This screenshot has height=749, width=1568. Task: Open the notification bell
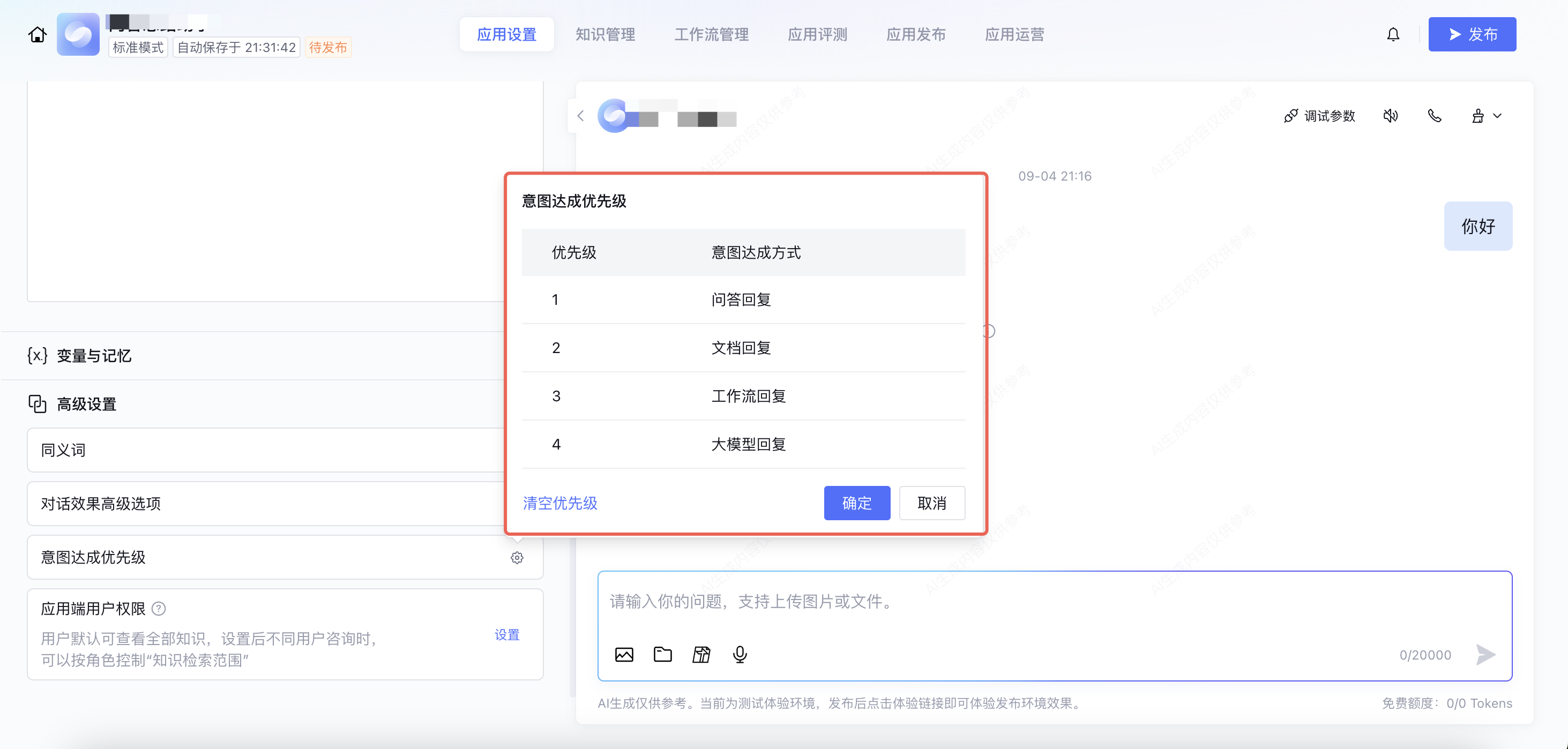[1393, 35]
